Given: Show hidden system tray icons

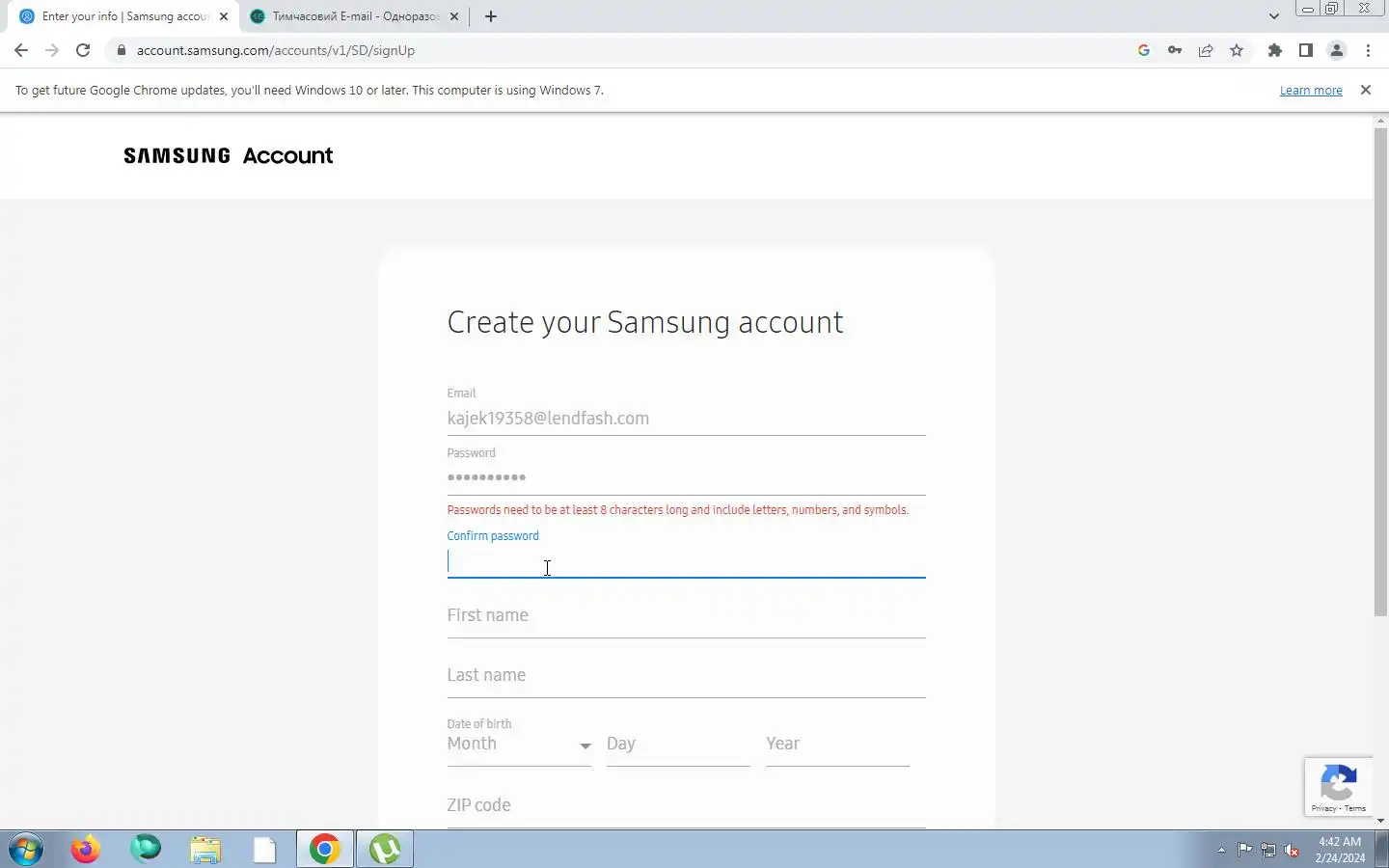Looking at the screenshot, I should click(x=1221, y=851).
